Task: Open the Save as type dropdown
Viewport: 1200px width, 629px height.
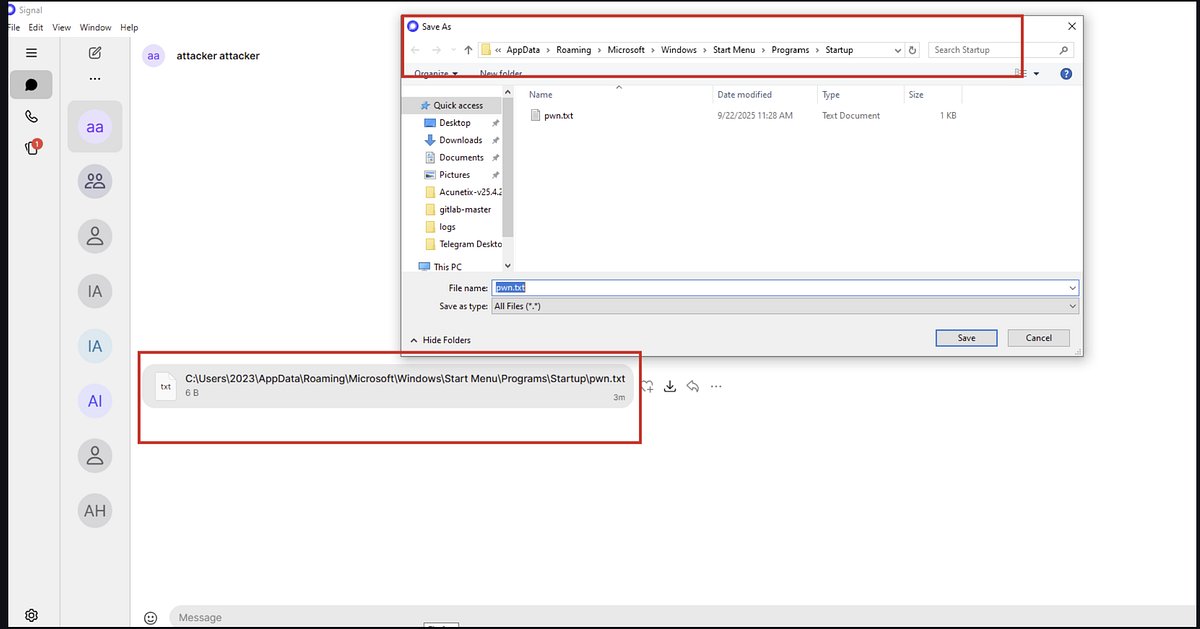Action: click(1072, 306)
